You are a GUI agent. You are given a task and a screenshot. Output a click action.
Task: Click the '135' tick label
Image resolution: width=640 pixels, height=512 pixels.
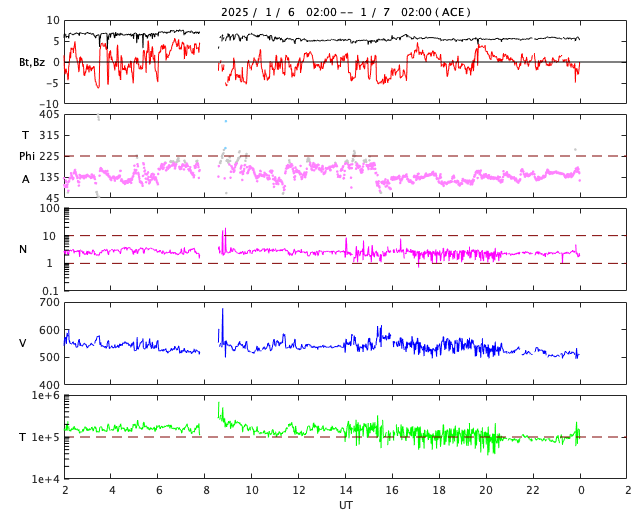pyautogui.click(x=49, y=178)
